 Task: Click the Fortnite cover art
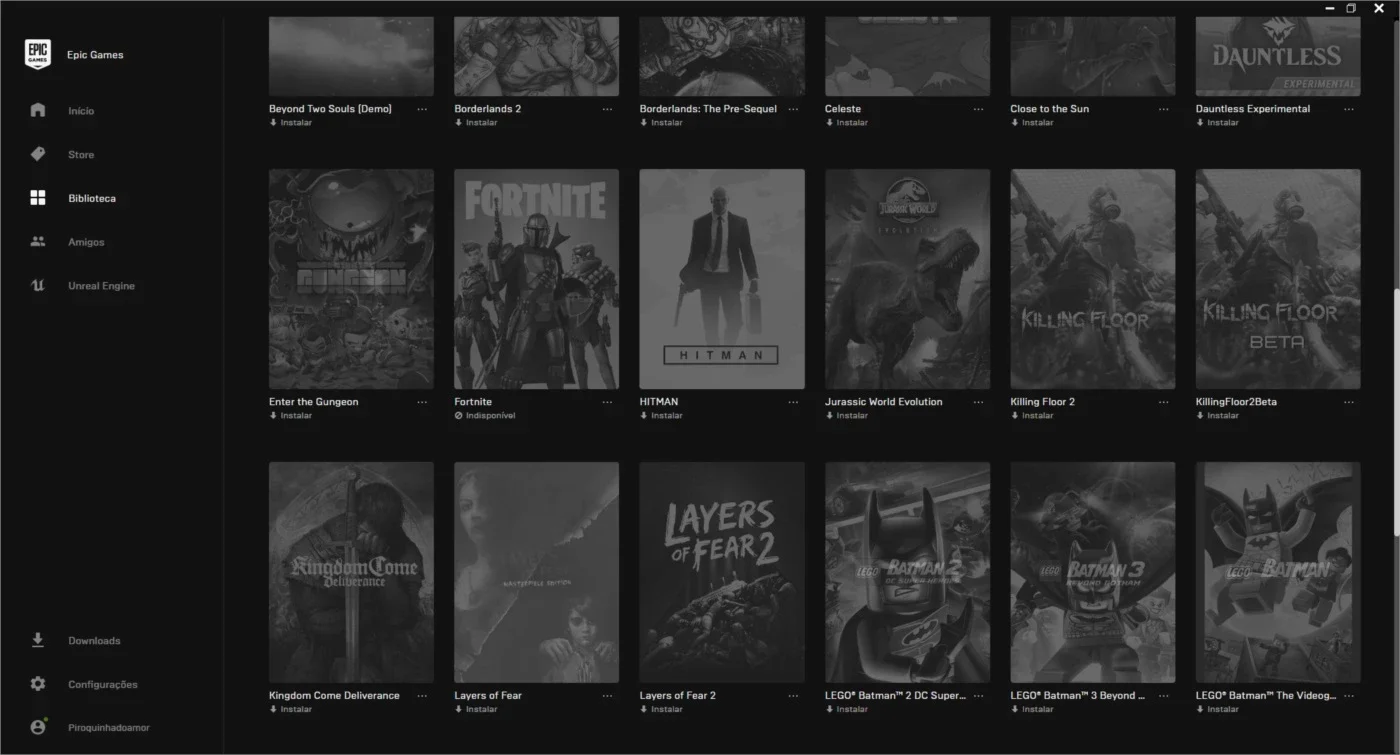(536, 279)
